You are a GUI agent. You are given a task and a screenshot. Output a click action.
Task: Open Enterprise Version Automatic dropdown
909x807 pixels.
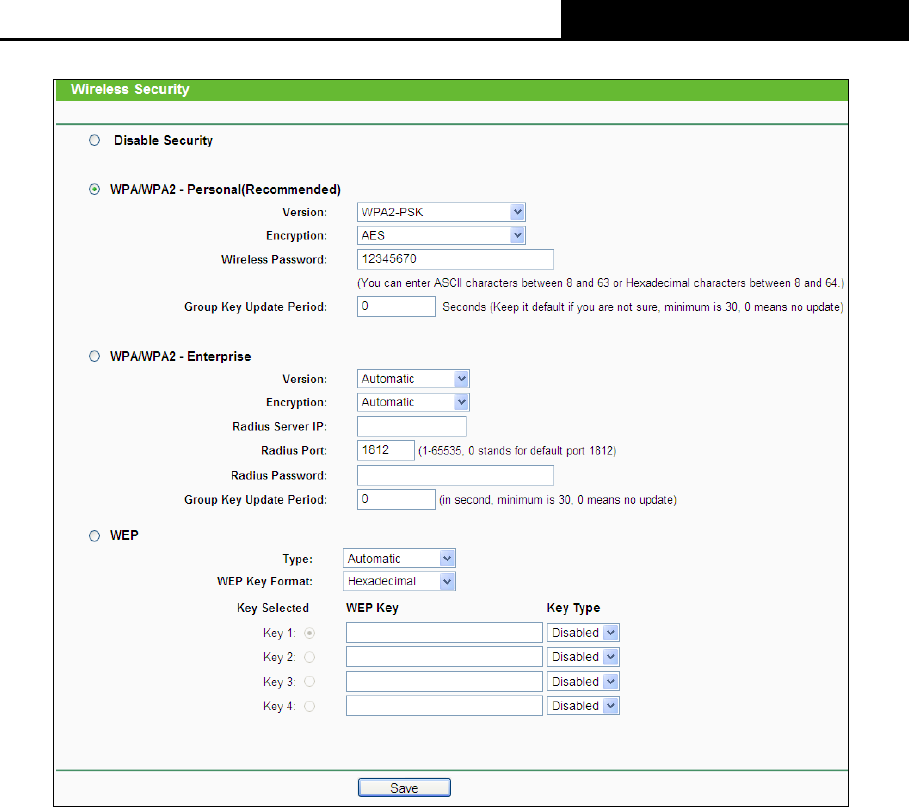click(413, 379)
